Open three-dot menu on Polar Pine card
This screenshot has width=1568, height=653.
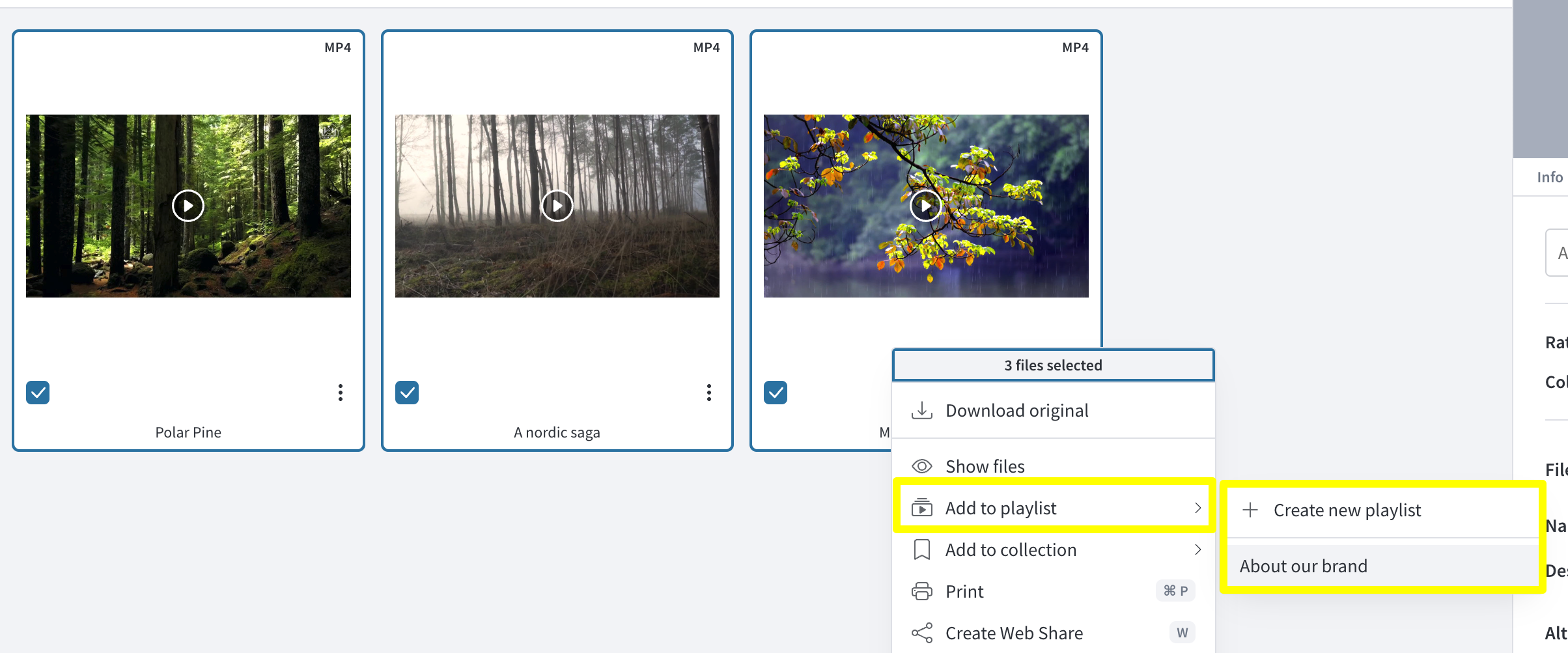coord(341,393)
